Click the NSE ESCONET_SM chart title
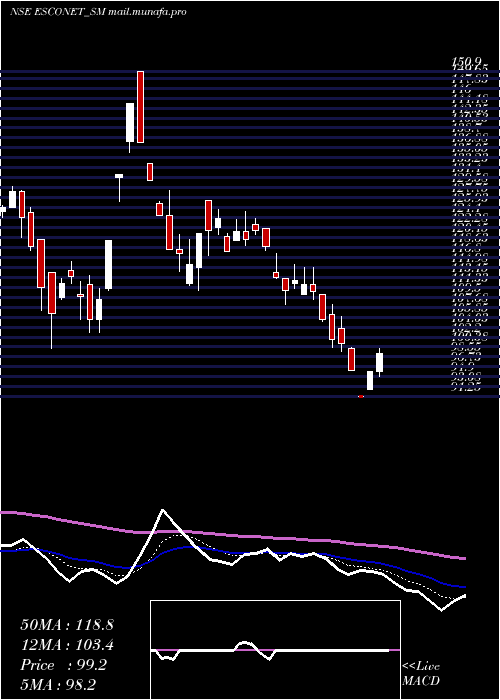 (98, 12)
